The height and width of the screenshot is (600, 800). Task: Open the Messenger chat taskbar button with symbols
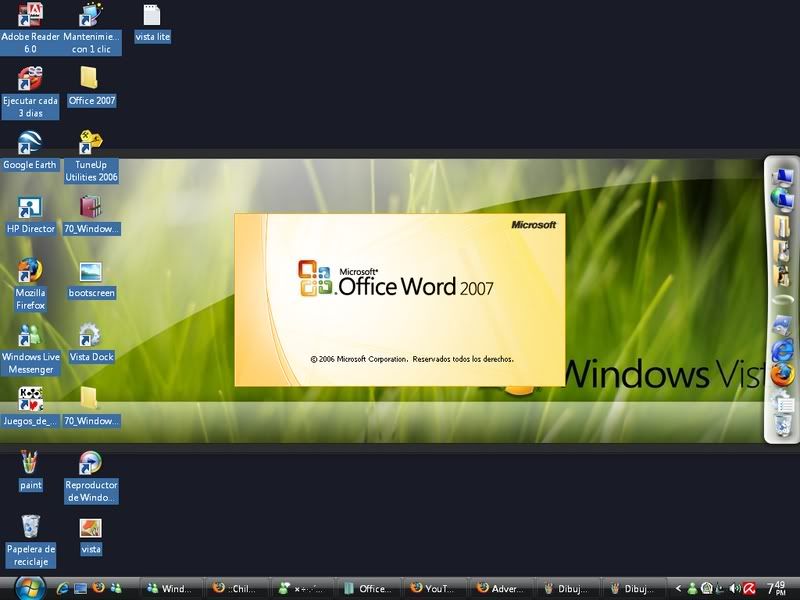coord(302,588)
